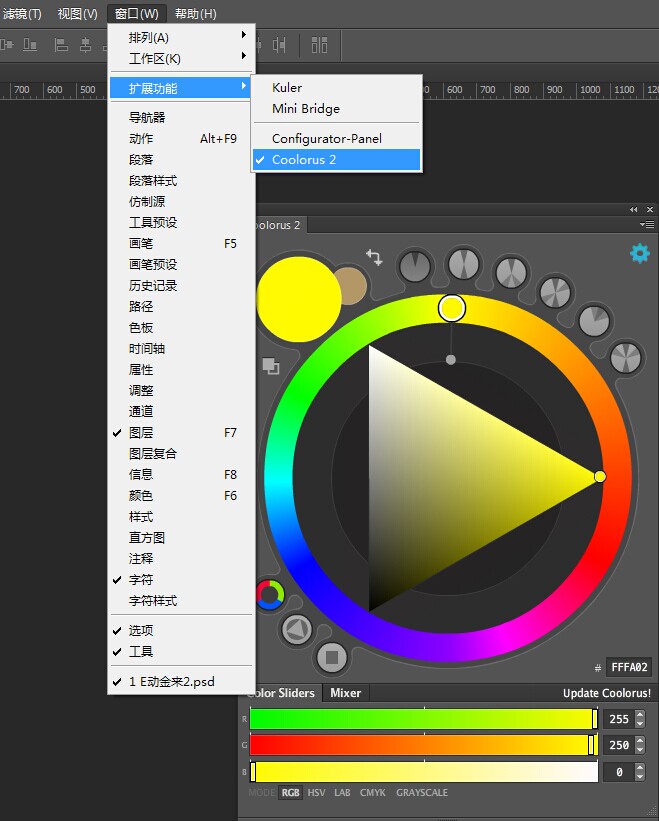Select the fifth color harmony scheme circle

click(x=594, y=320)
